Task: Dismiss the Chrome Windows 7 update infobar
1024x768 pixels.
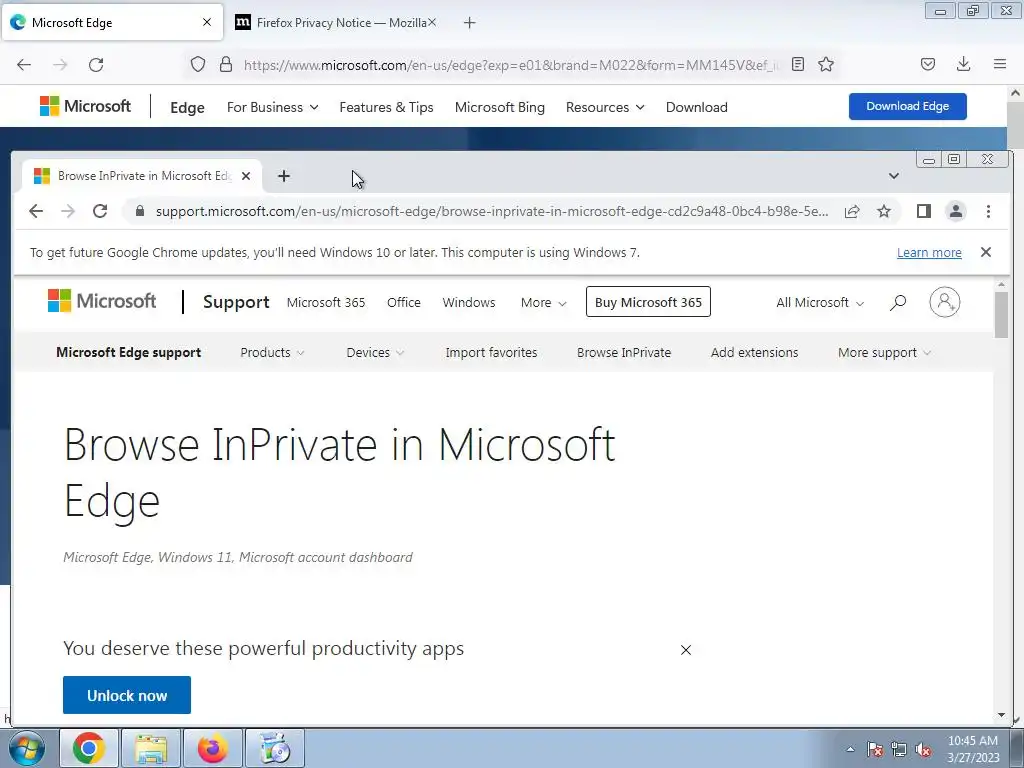Action: click(x=985, y=252)
